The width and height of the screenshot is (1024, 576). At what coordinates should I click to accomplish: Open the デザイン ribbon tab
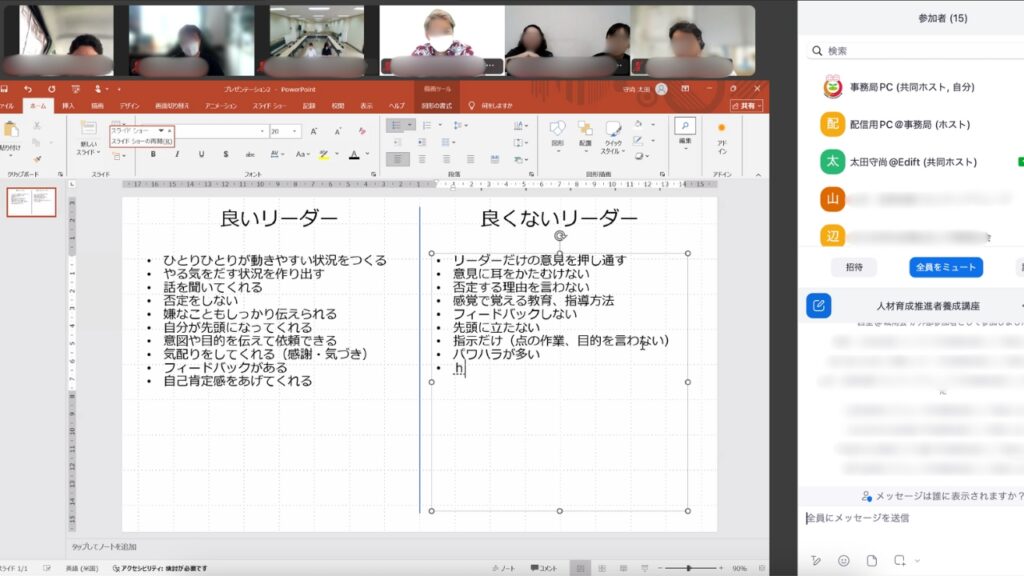129,105
